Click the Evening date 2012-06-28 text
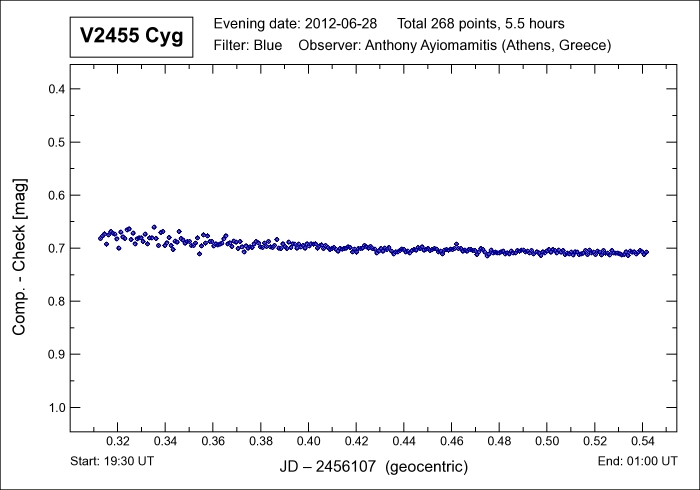 [x=296, y=23]
